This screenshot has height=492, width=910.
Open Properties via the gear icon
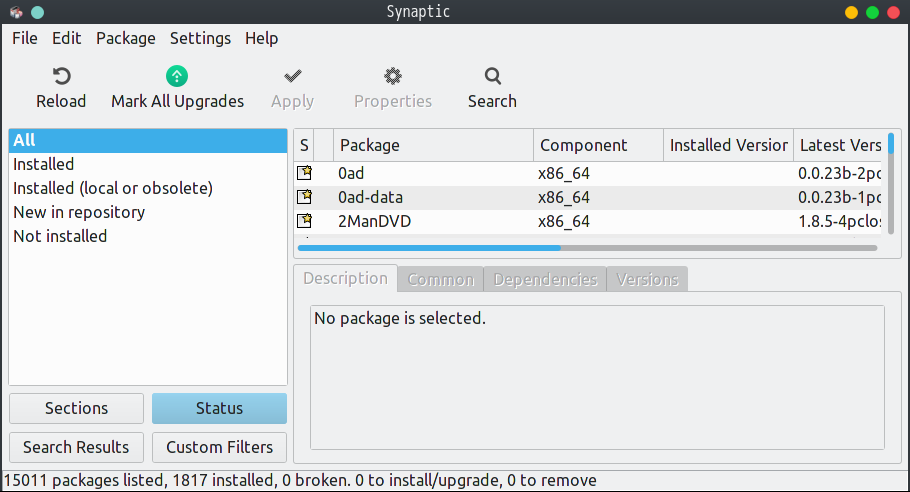[393, 76]
